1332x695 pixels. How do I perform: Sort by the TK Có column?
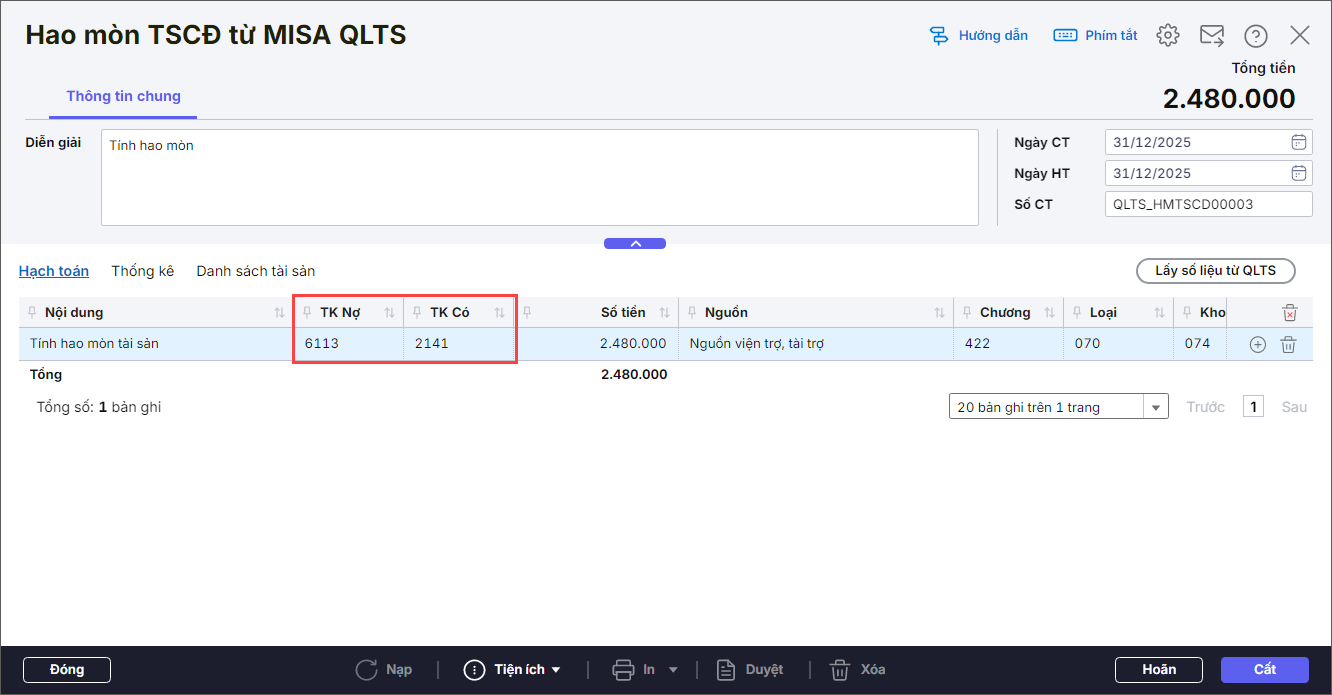click(x=500, y=313)
